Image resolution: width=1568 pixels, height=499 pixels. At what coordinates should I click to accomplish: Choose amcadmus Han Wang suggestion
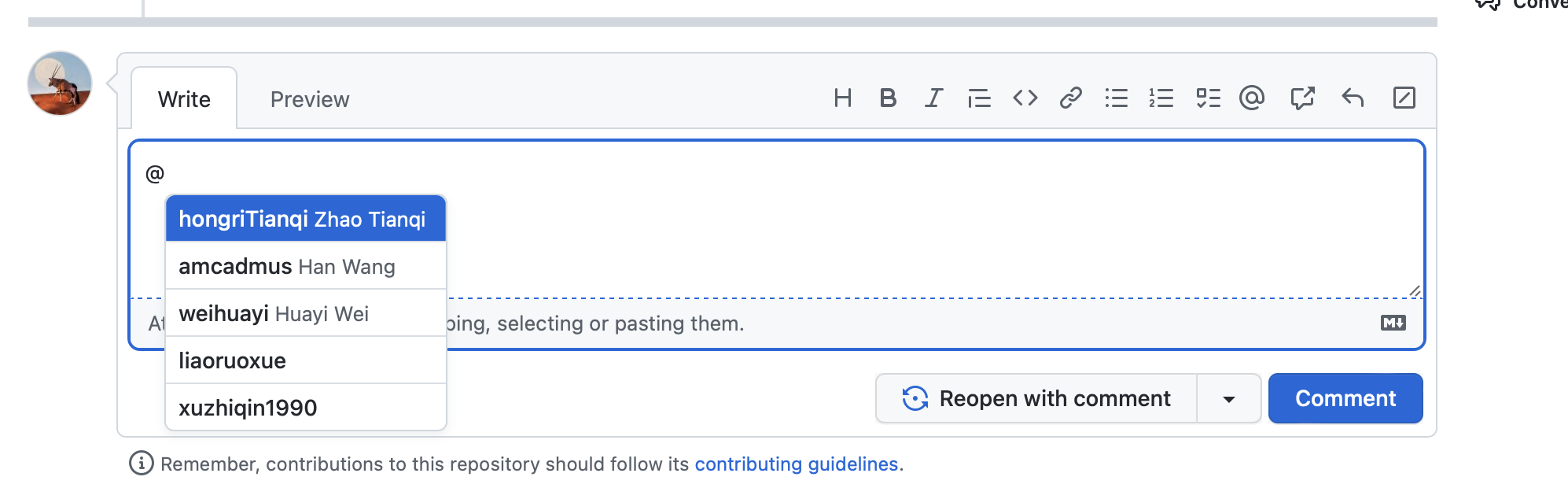[305, 267]
